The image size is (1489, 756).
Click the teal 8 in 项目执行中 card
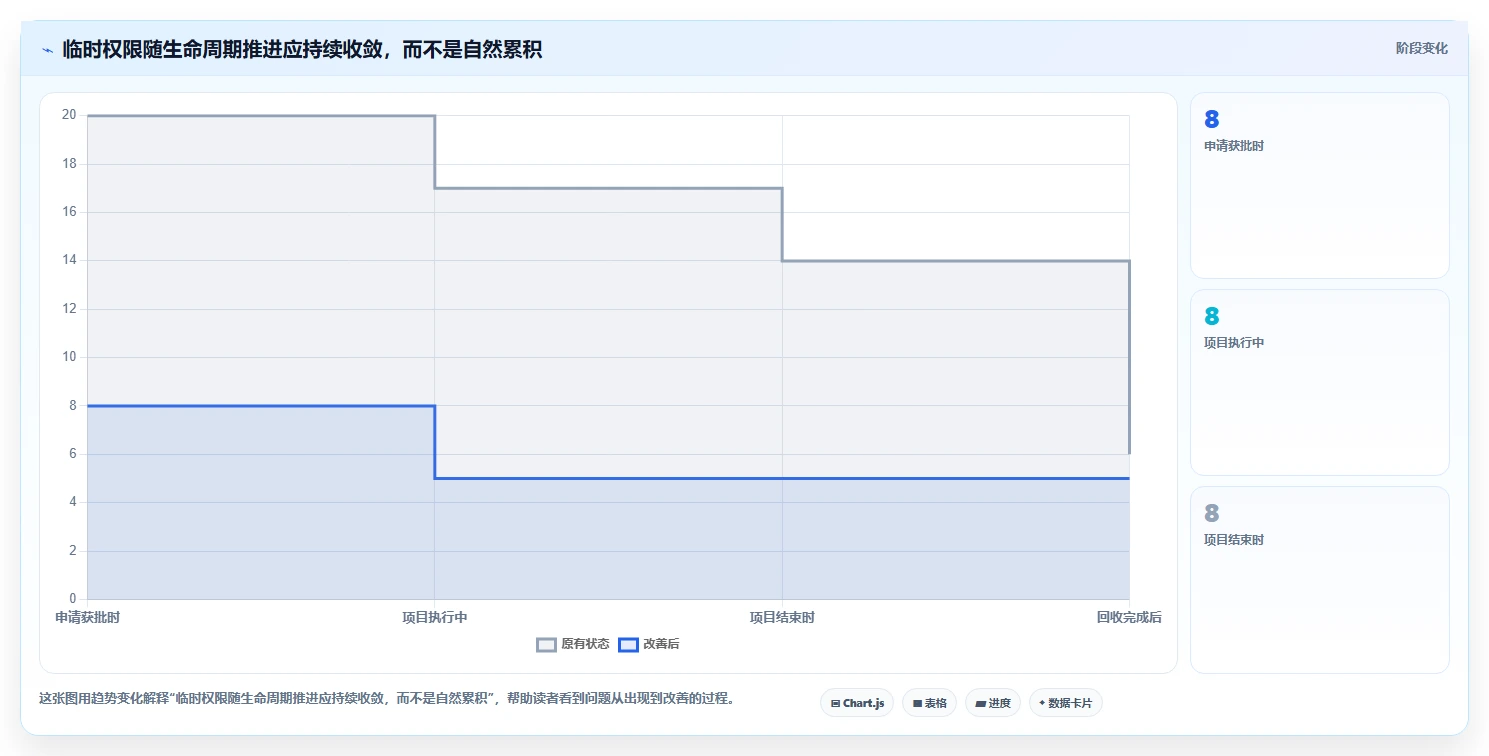(1212, 317)
